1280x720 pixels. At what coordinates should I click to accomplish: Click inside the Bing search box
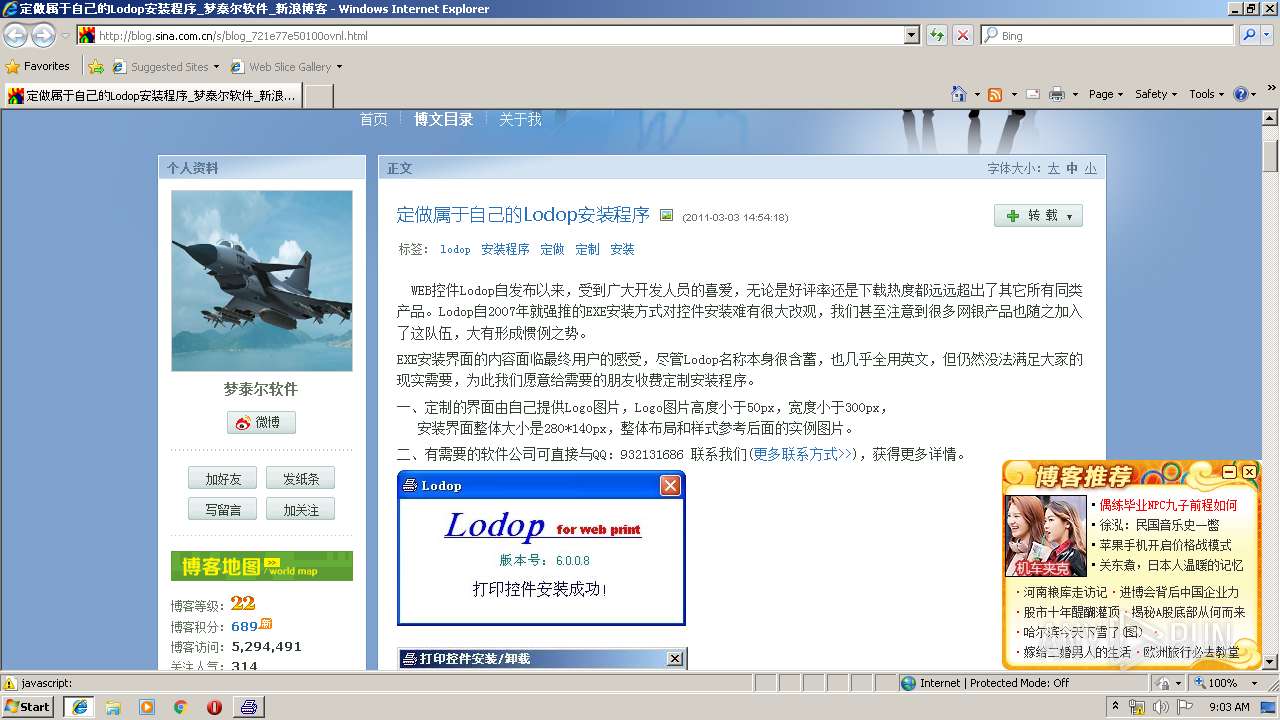pyautogui.click(x=1107, y=35)
